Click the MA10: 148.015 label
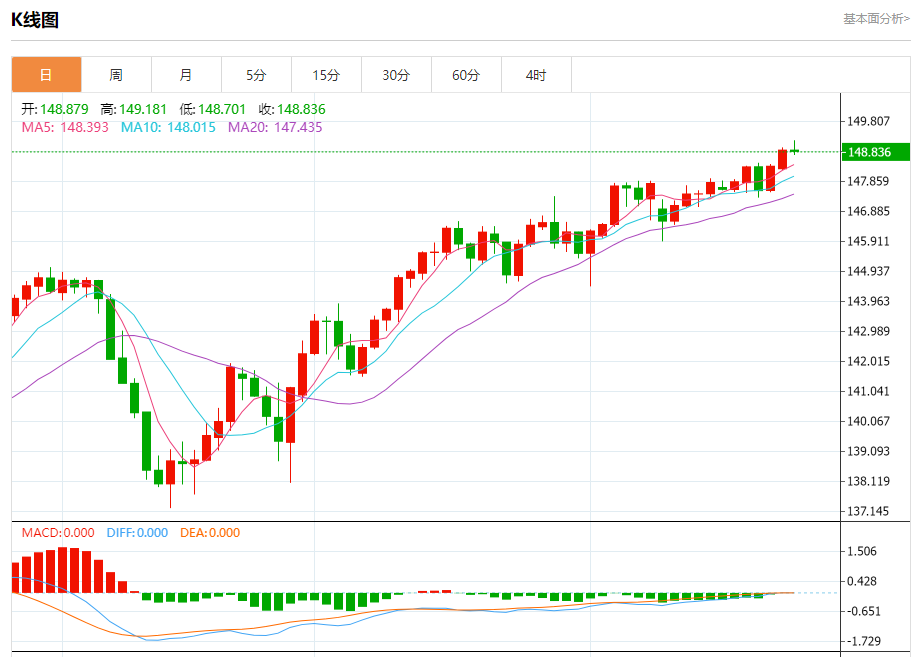This screenshot has width=920, height=657. pos(168,127)
